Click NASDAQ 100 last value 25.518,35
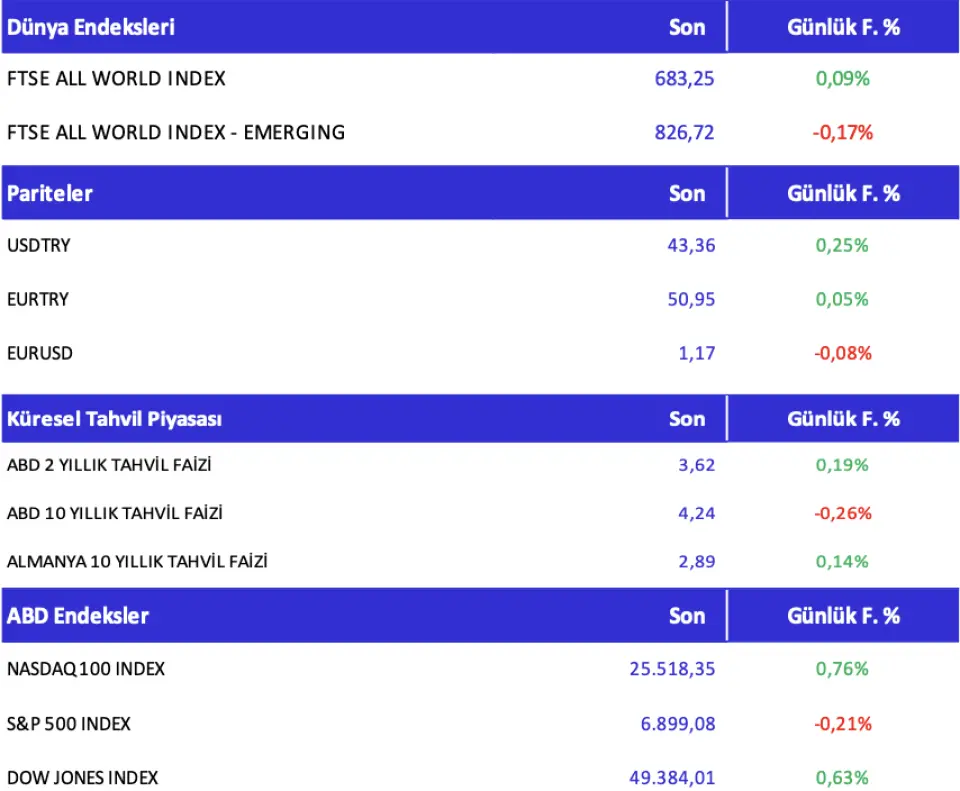This screenshot has height=791, width=960. (672, 669)
